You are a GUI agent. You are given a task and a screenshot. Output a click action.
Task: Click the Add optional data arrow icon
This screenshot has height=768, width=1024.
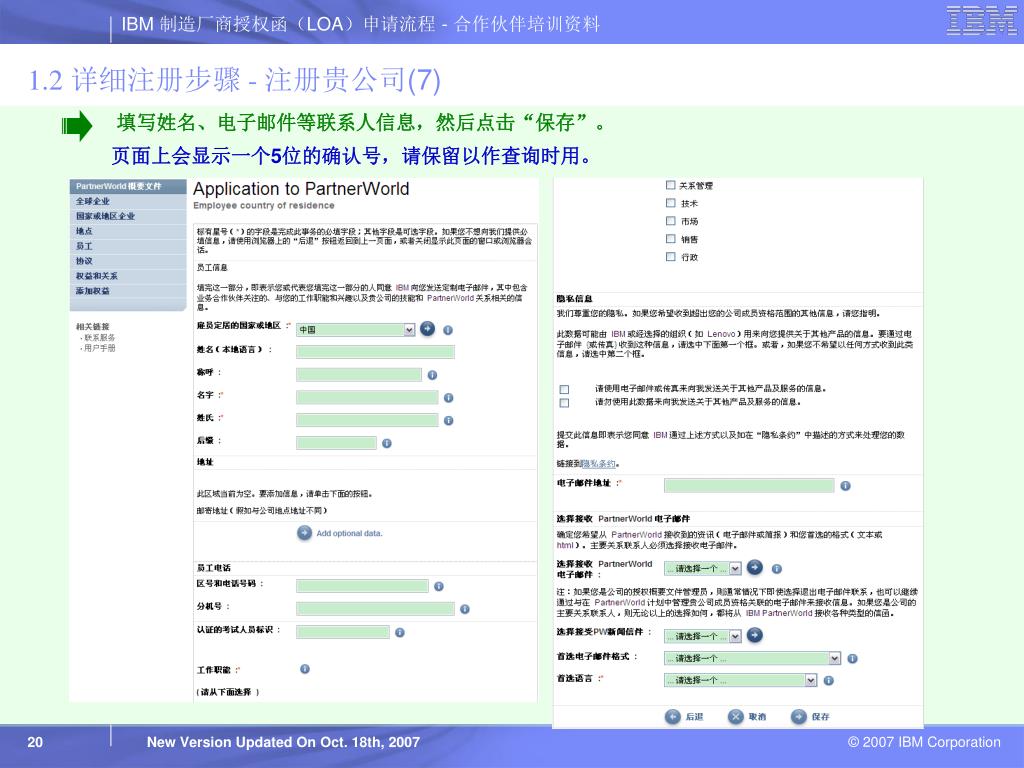click(304, 533)
